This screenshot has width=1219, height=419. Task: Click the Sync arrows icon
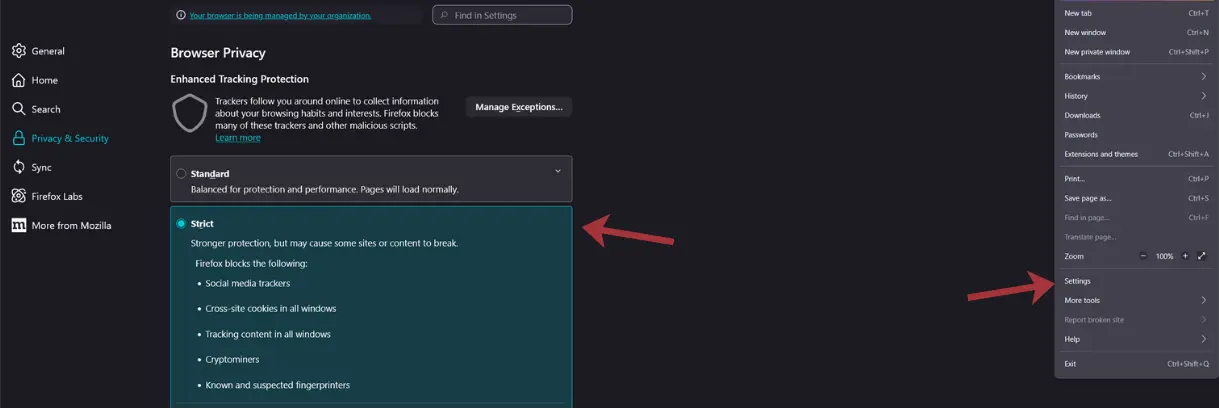tap(19, 167)
